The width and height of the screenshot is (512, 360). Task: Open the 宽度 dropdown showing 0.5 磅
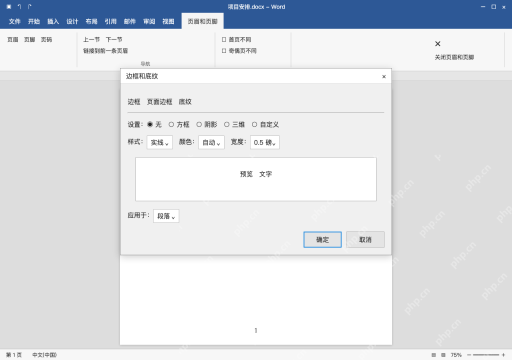(265, 142)
